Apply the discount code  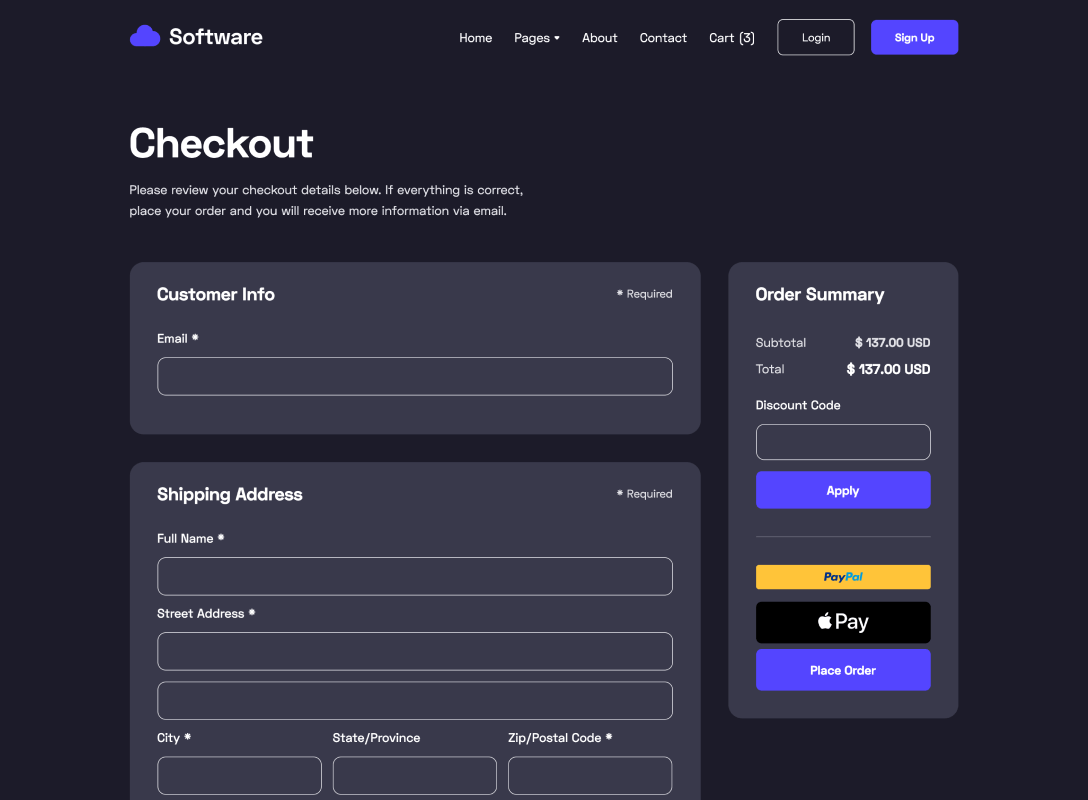(843, 490)
